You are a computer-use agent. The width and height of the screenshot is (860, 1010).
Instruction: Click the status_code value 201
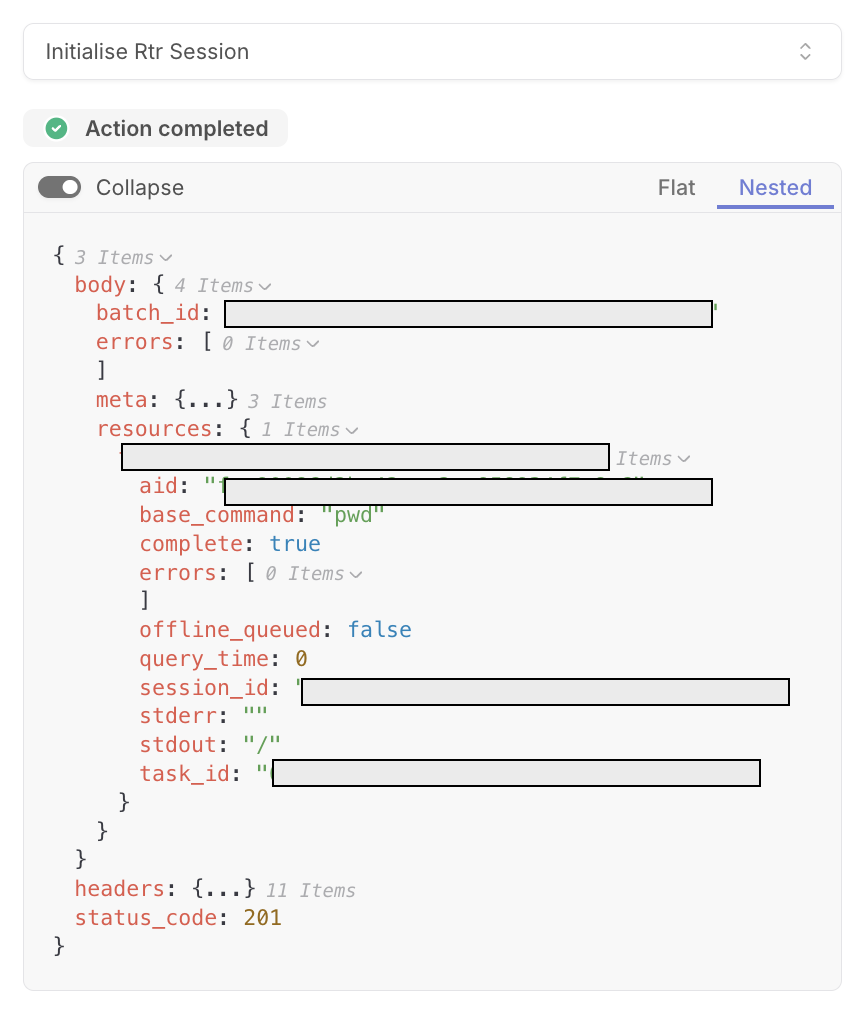(x=262, y=917)
